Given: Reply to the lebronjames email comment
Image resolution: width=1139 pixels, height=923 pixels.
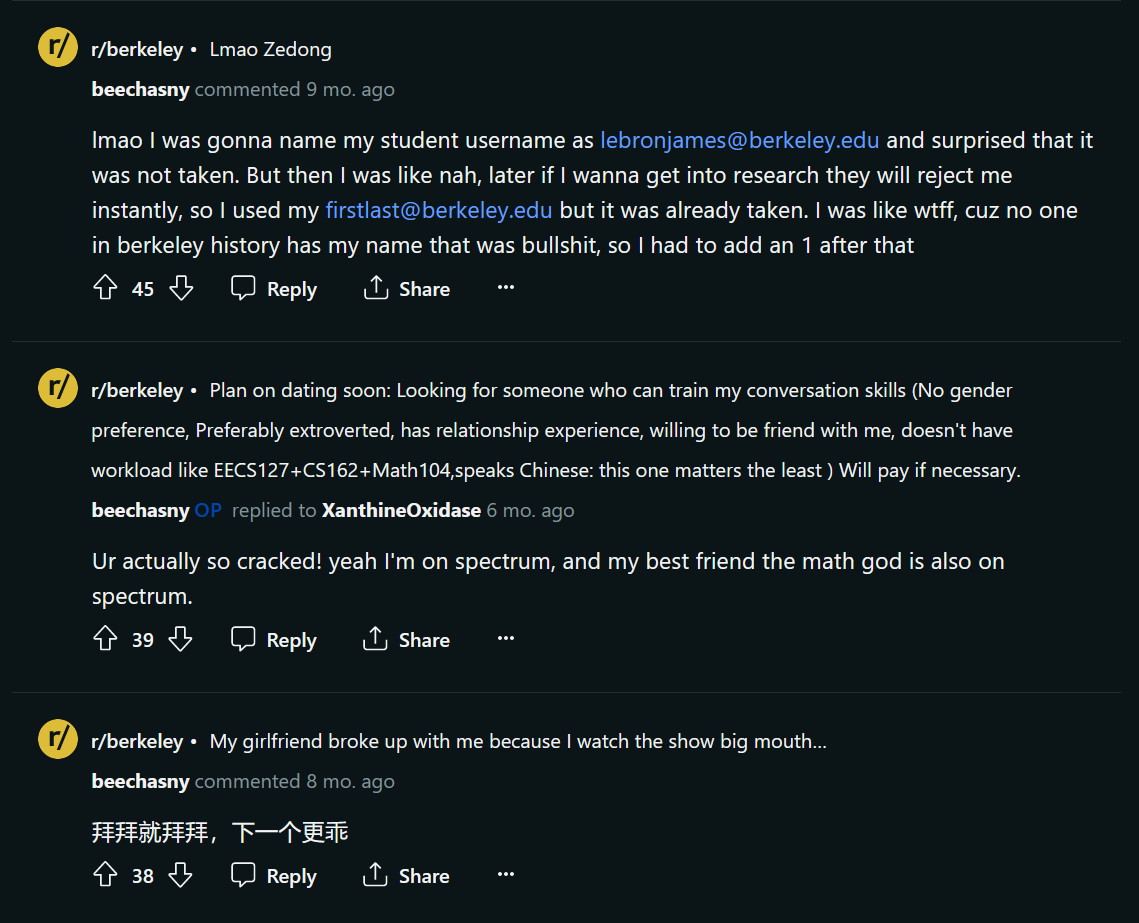Looking at the screenshot, I should tap(274, 288).
